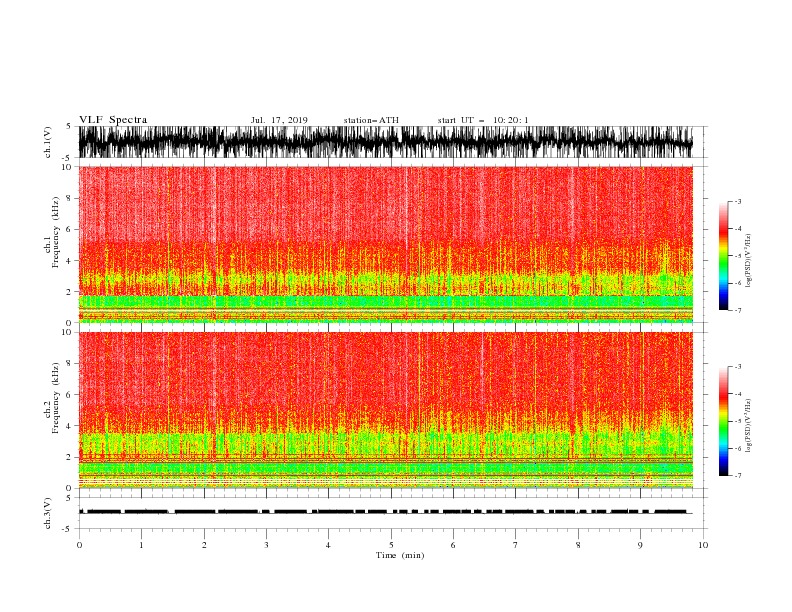Click the "6" frequency tick of ch.1 spectrogram
This screenshot has width=792, height=612.
[x=70, y=229]
